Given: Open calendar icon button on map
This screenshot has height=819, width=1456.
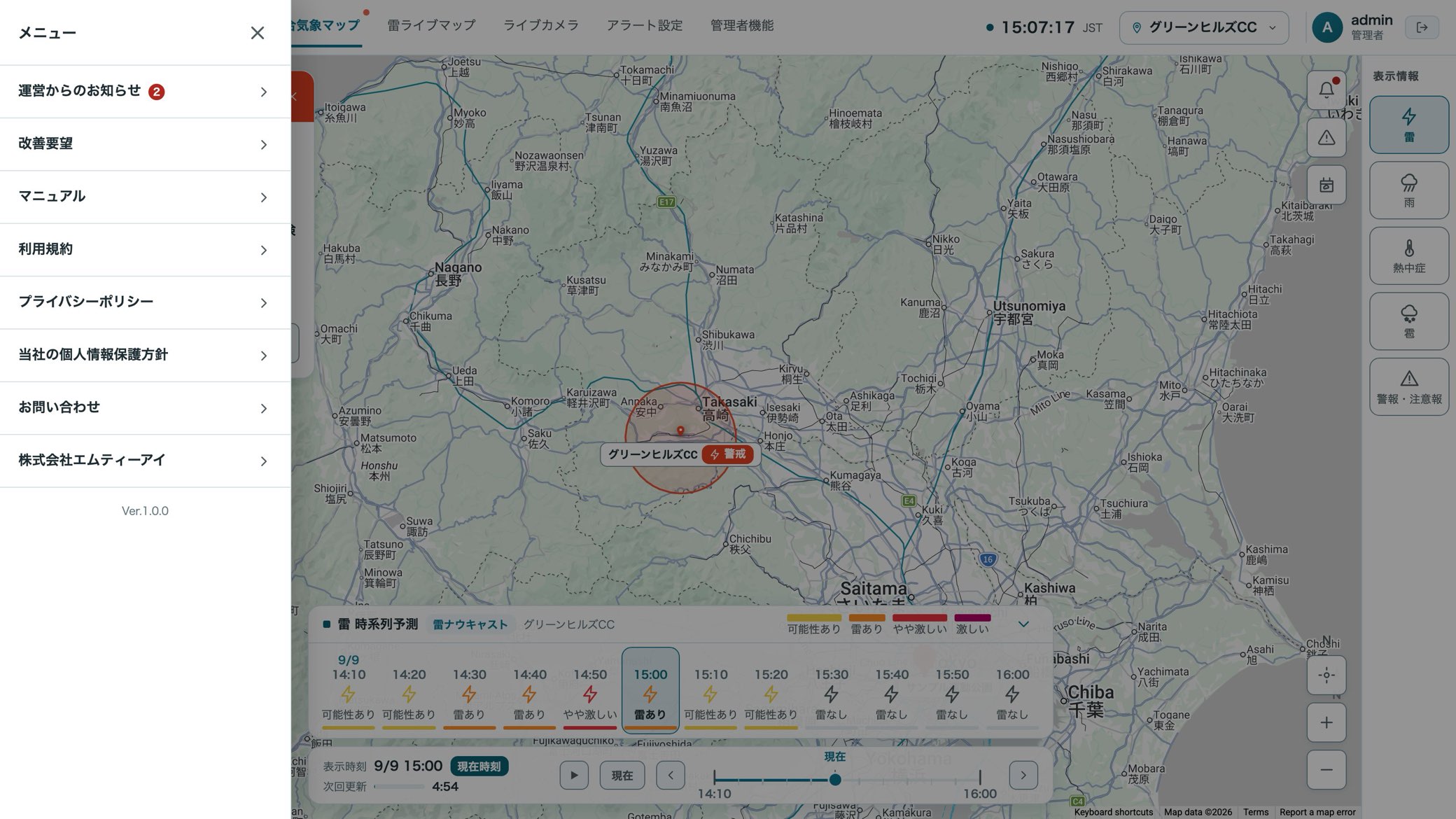Looking at the screenshot, I should [x=1326, y=185].
